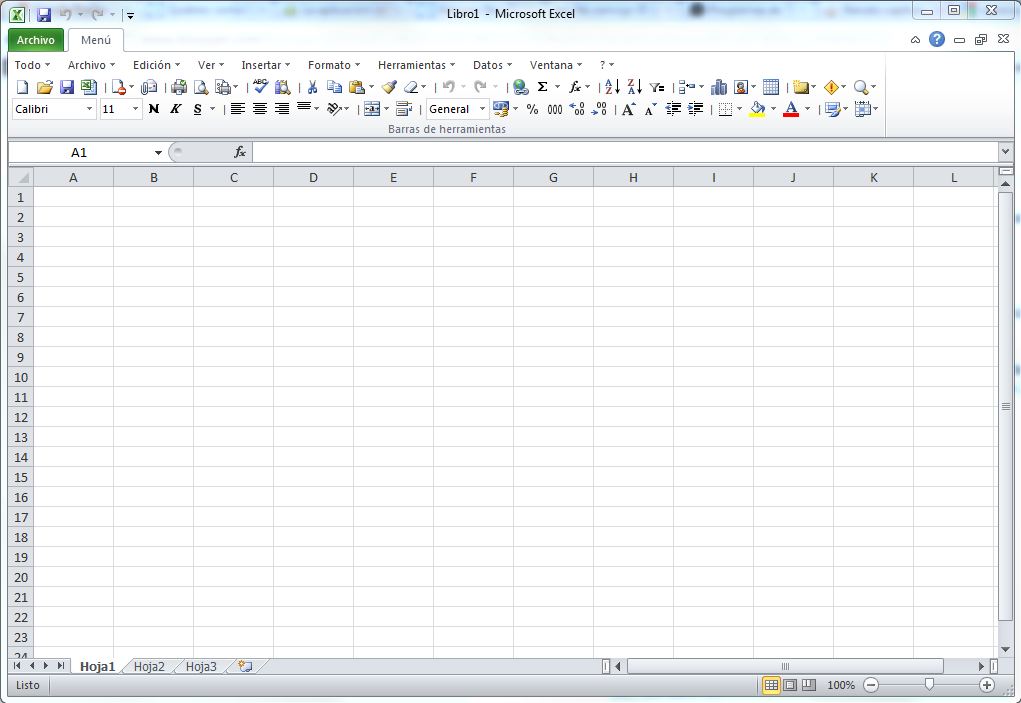
Task: Activate the AutoSum function
Action: click(x=541, y=87)
